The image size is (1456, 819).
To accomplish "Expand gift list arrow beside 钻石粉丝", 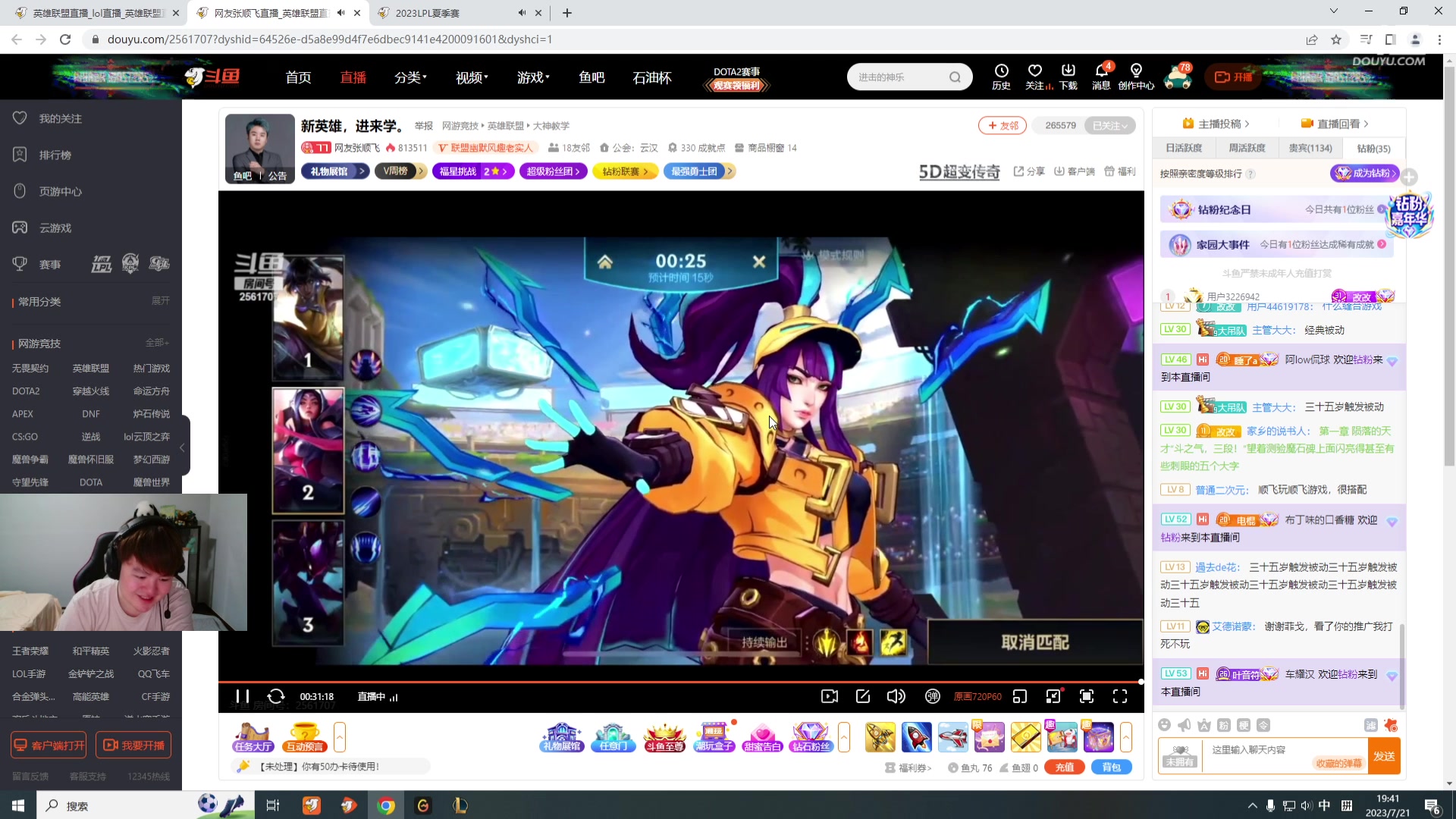I will (x=844, y=737).
